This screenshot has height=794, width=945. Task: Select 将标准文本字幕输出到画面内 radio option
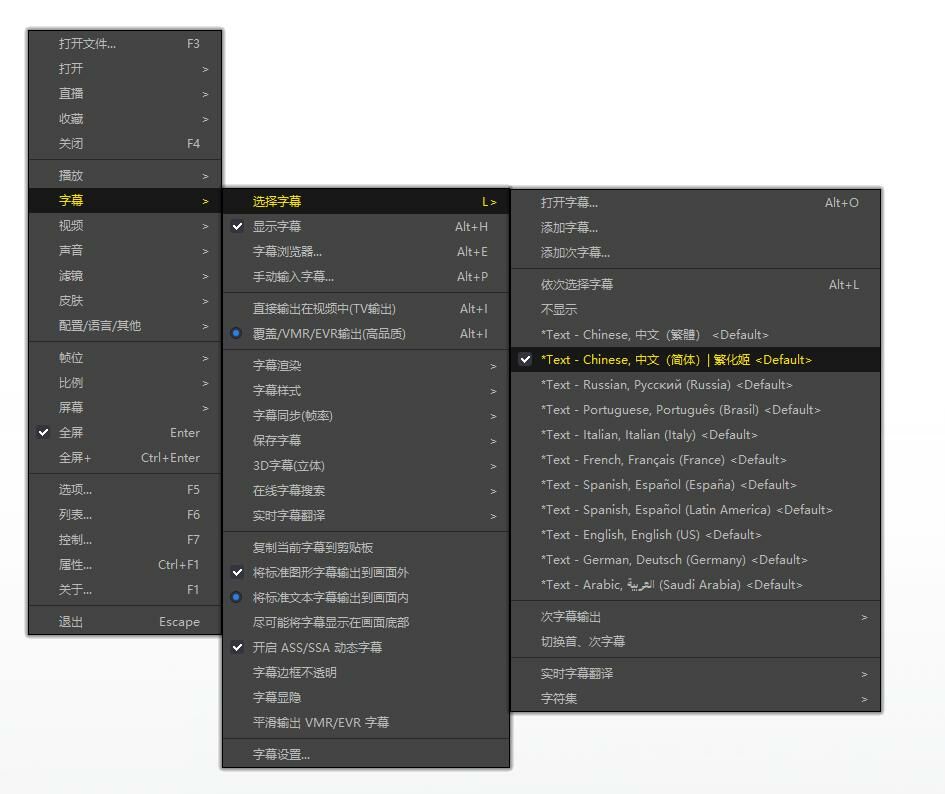330,598
